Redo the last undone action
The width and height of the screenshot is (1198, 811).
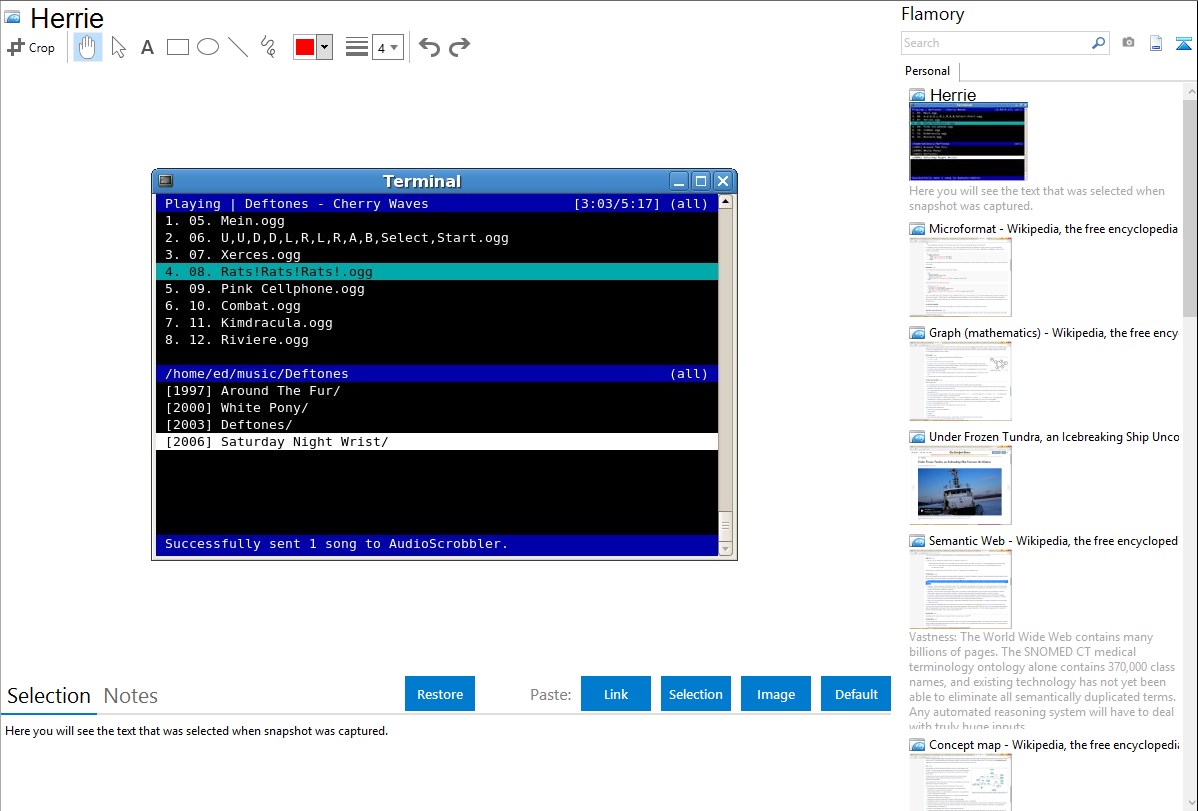coord(459,47)
